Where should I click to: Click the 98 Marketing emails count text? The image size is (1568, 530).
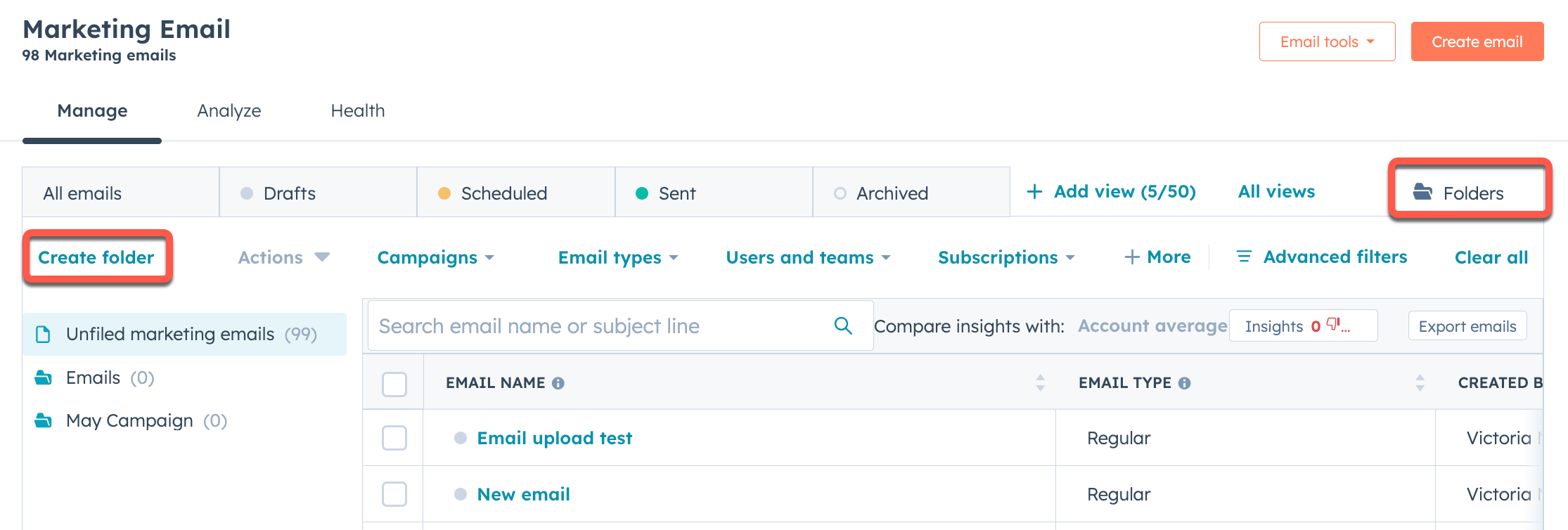(x=99, y=55)
